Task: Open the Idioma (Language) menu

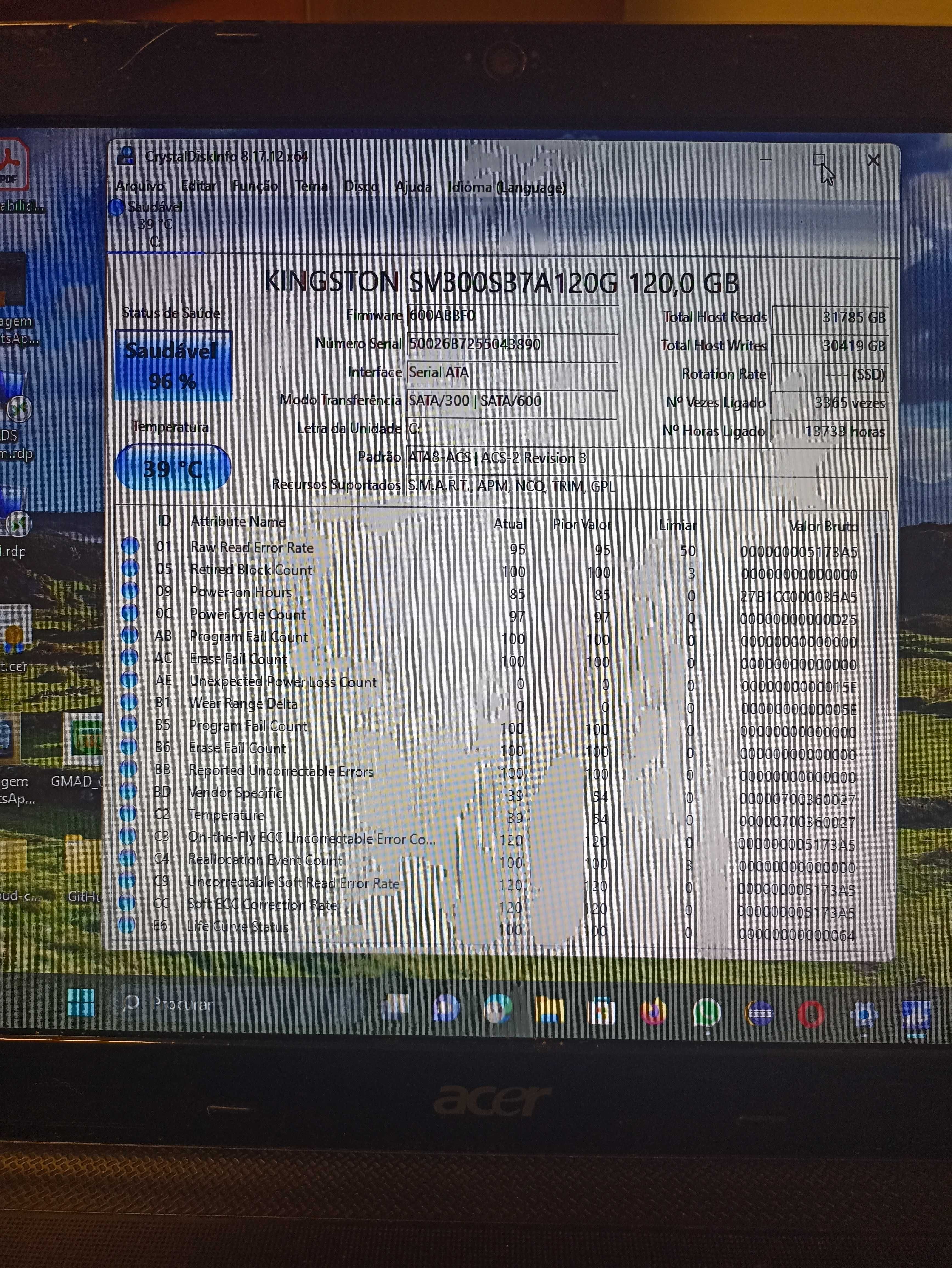Action: pos(507,188)
